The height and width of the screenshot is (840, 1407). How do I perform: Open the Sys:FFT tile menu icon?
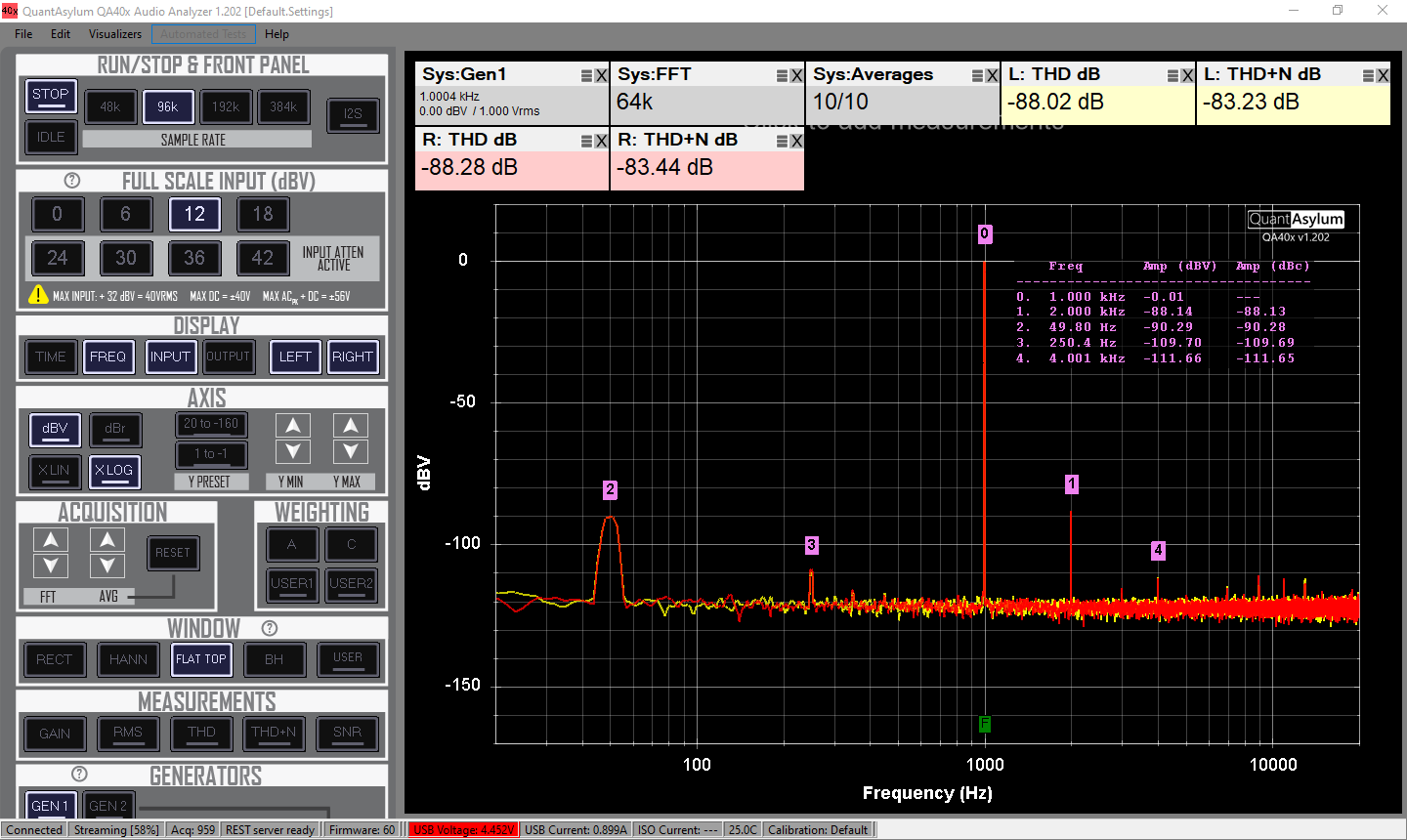click(782, 75)
